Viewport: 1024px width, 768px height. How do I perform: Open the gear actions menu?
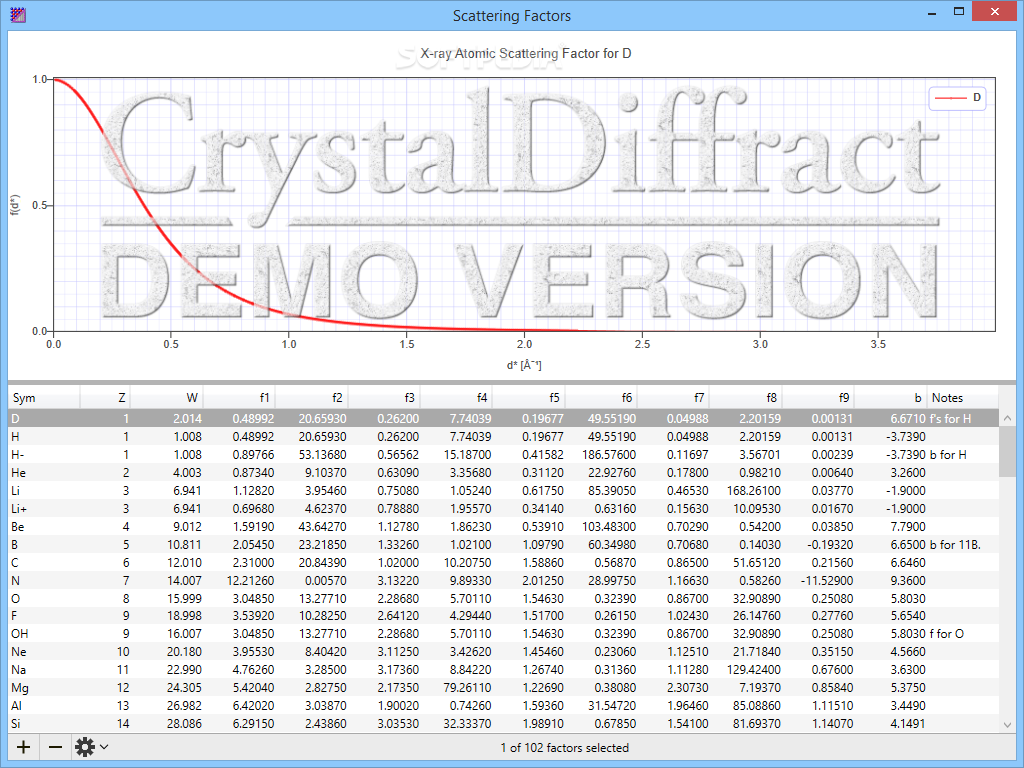[x=91, y=747]
